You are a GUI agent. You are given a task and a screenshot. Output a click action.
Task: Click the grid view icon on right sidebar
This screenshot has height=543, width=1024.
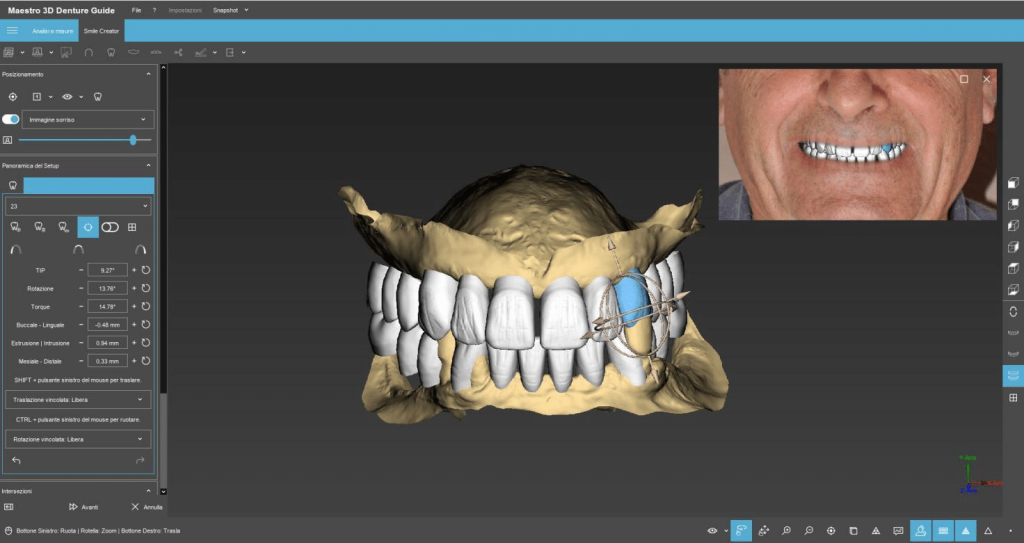1012,398
